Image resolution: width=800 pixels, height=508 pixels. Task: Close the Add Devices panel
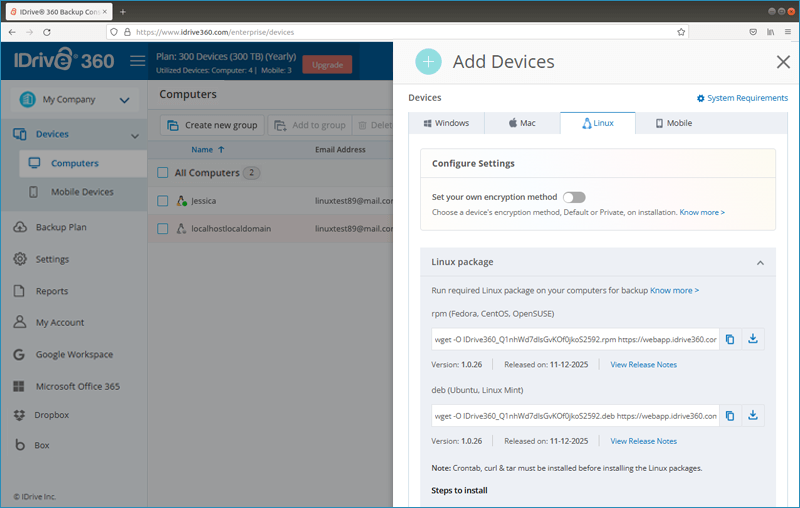point(783,62)
